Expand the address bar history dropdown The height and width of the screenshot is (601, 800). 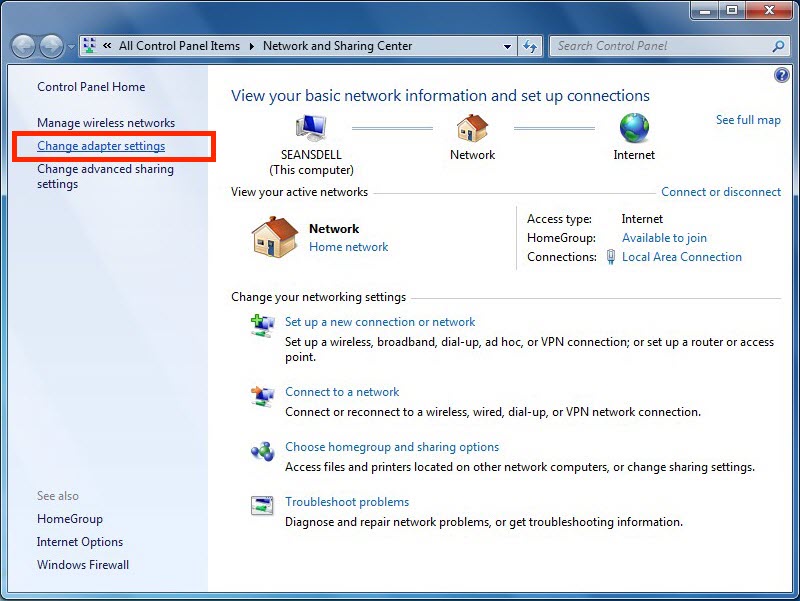[508, 46]
